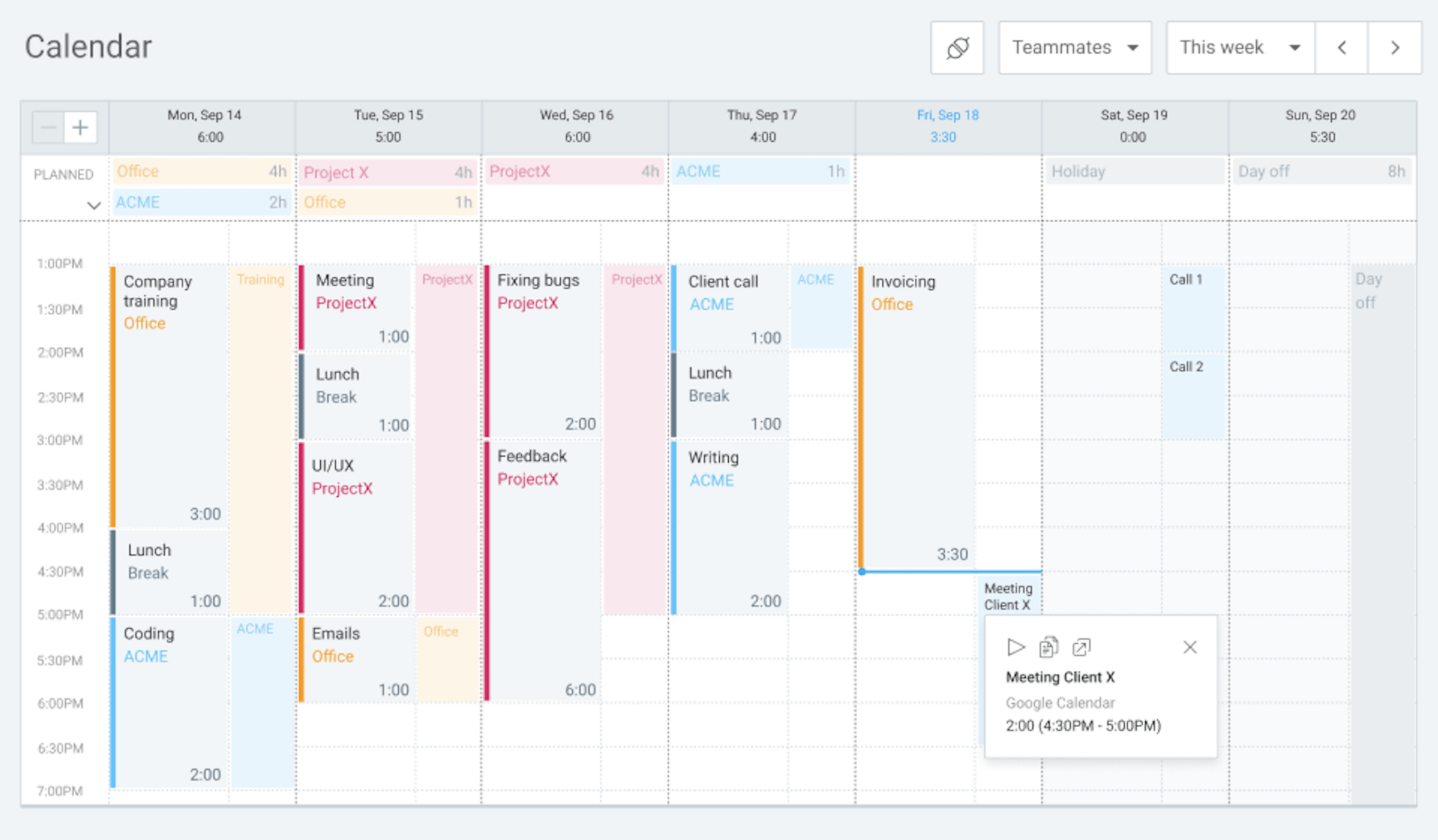Zoom out calendar with minus button
The height and width of the screenshot is (840, 1438).
click(x=48, y=128)
